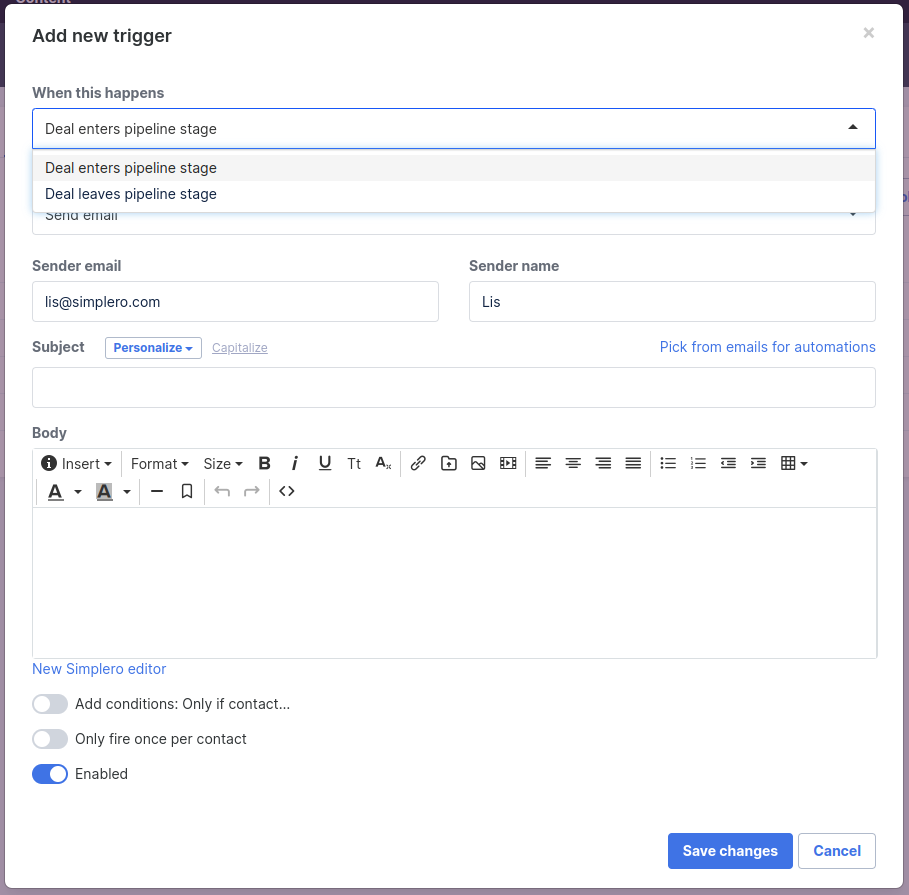Underline the selected body text

(325, 463)
